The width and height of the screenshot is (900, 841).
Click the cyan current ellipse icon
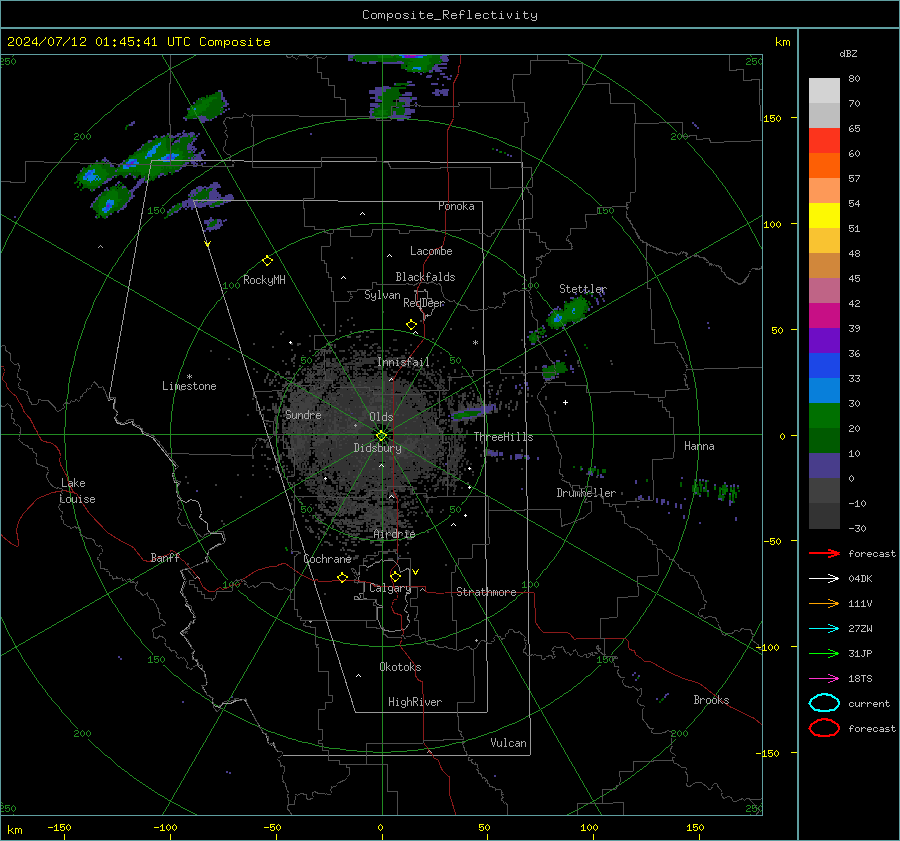824,703
